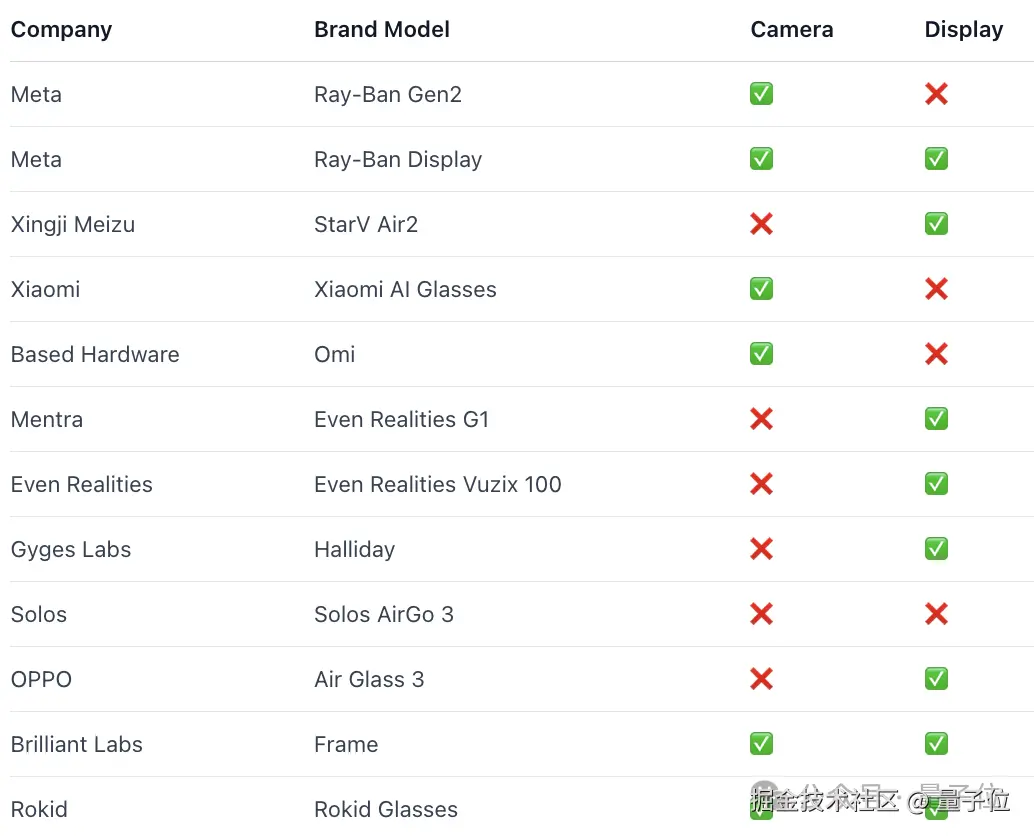
Task: Click the Rokid Glasses model cell
Action: coord(386,809)
